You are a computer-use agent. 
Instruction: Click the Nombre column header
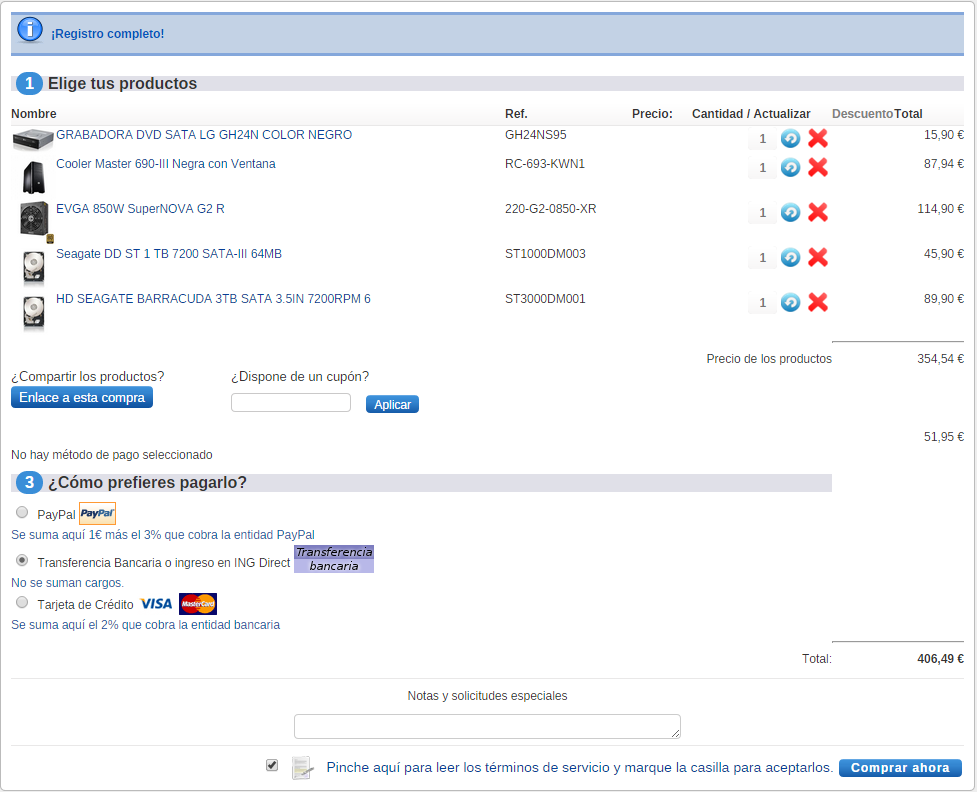[34, 114]
